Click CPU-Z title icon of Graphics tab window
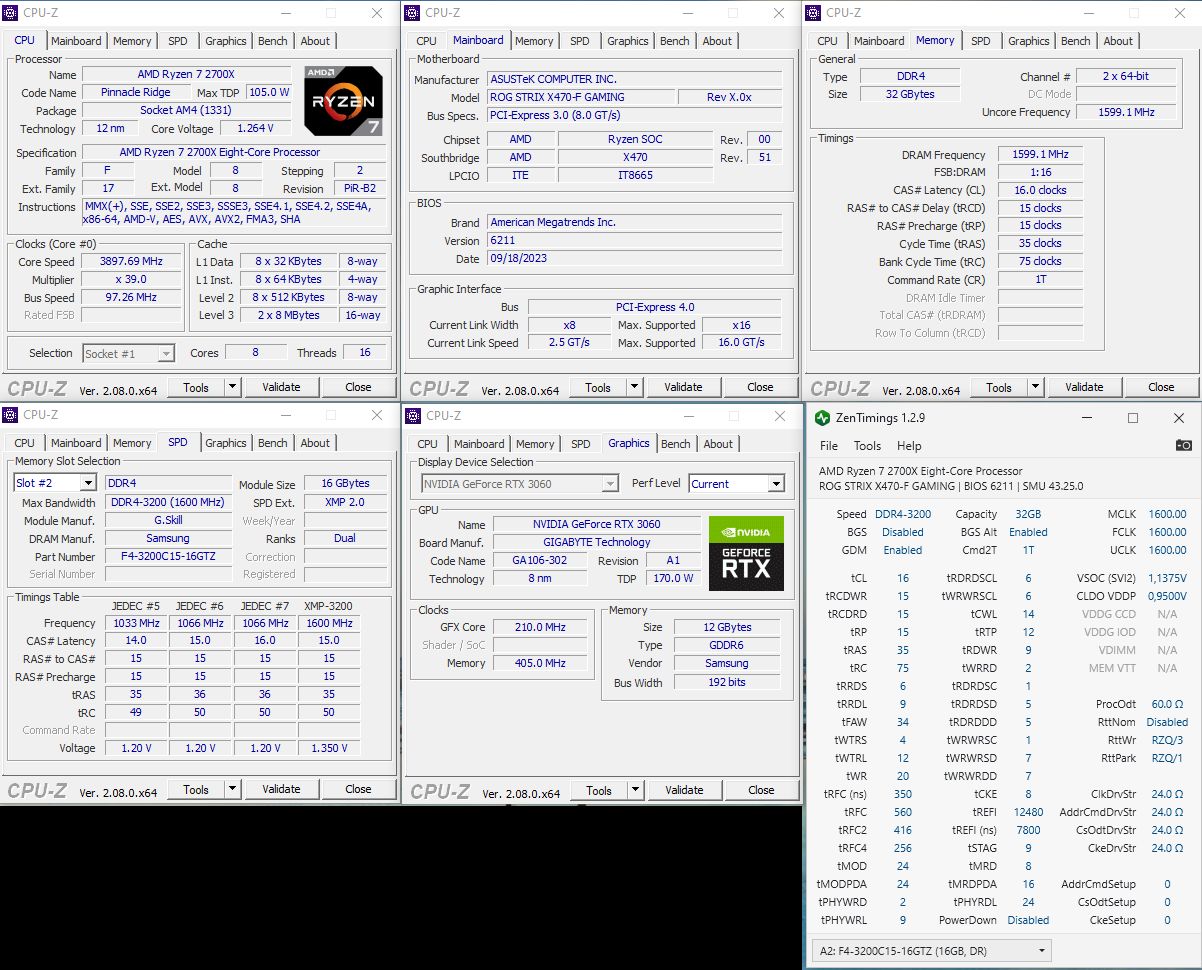1202x970 pixels. [413, 416]
